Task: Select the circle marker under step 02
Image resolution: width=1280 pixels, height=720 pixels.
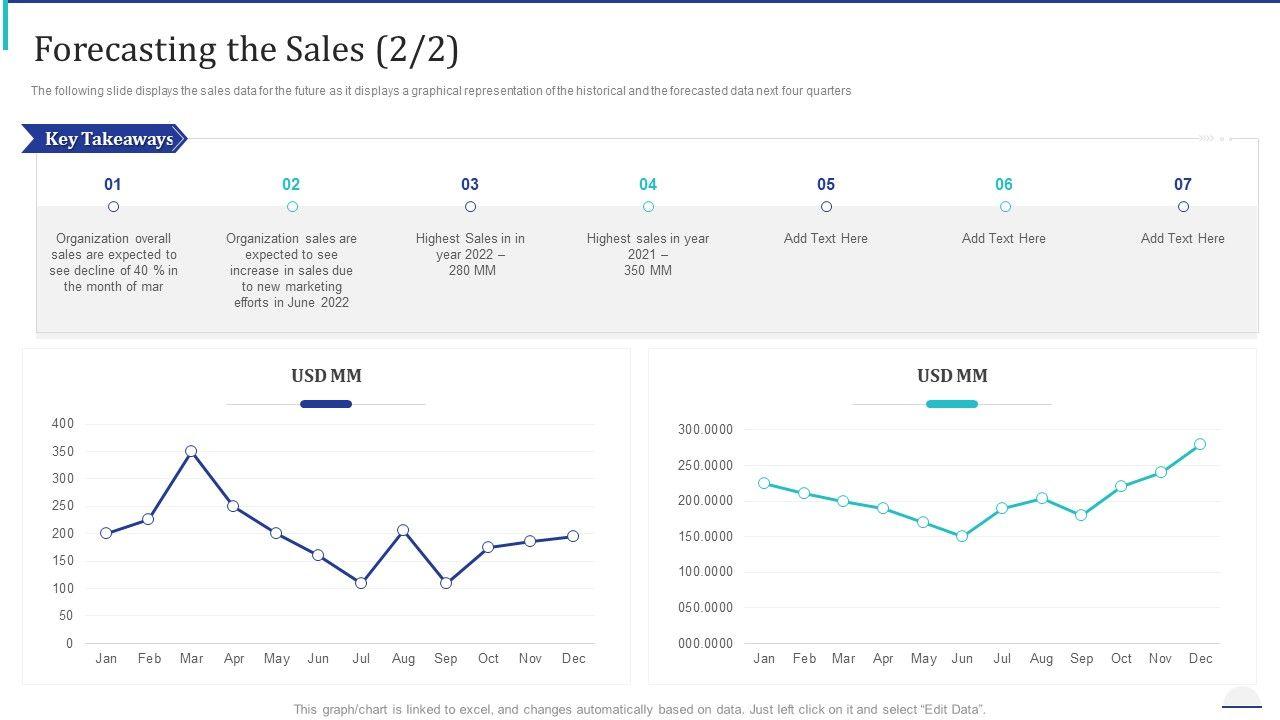Action: click(292, 207)
